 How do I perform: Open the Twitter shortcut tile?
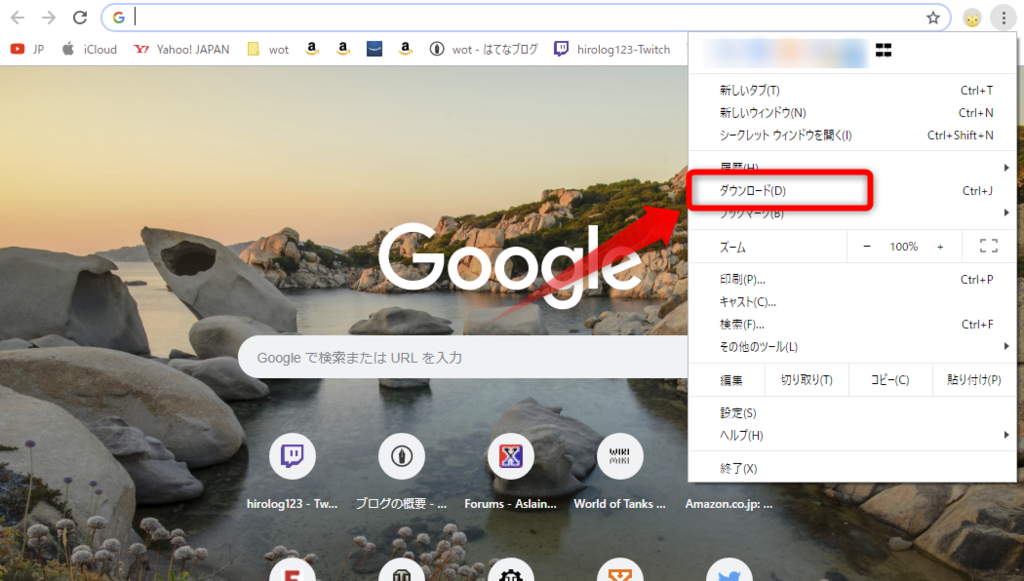[729, 572]
